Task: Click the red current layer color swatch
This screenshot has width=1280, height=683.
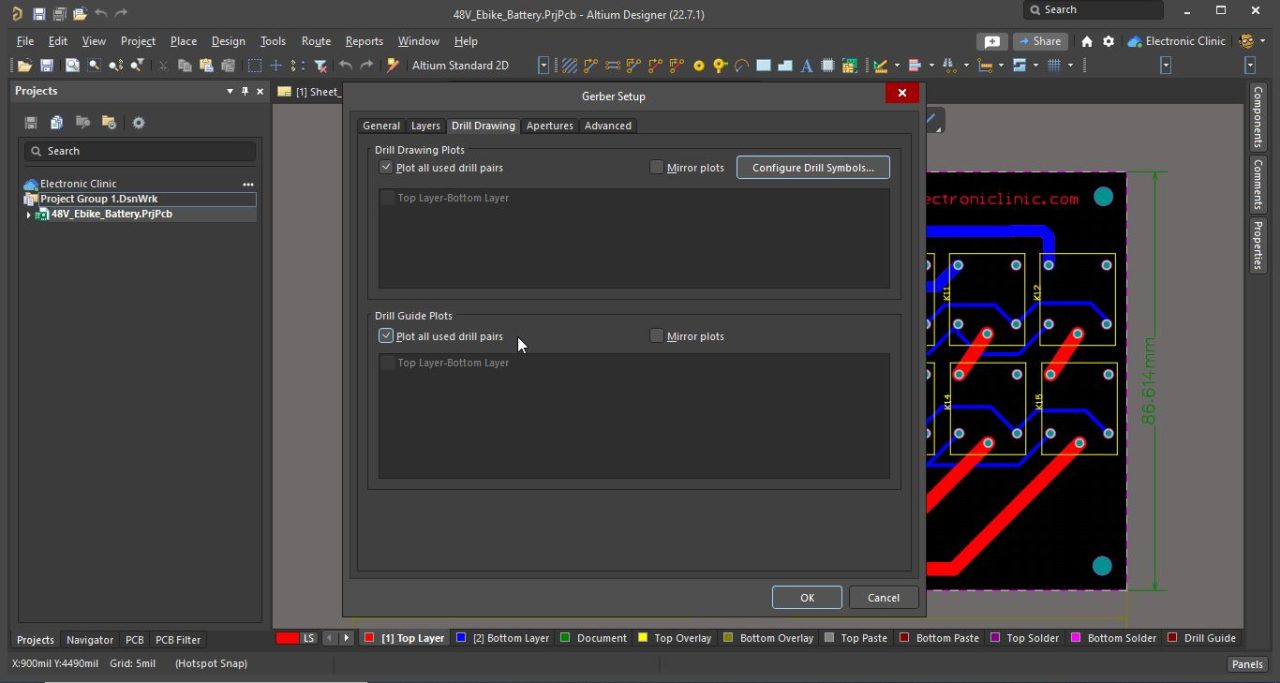Action: click(x=287, y=638)
